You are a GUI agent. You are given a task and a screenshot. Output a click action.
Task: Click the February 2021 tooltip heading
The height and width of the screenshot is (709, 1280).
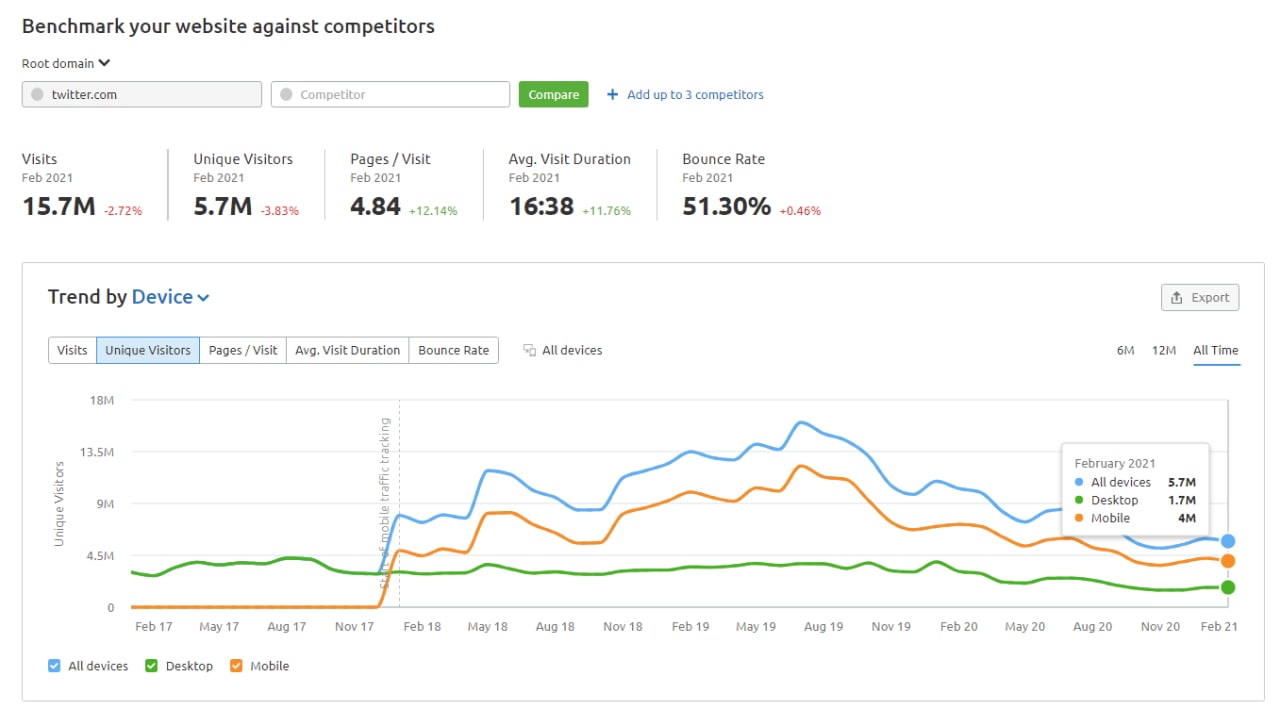[x=1115, y=463]
